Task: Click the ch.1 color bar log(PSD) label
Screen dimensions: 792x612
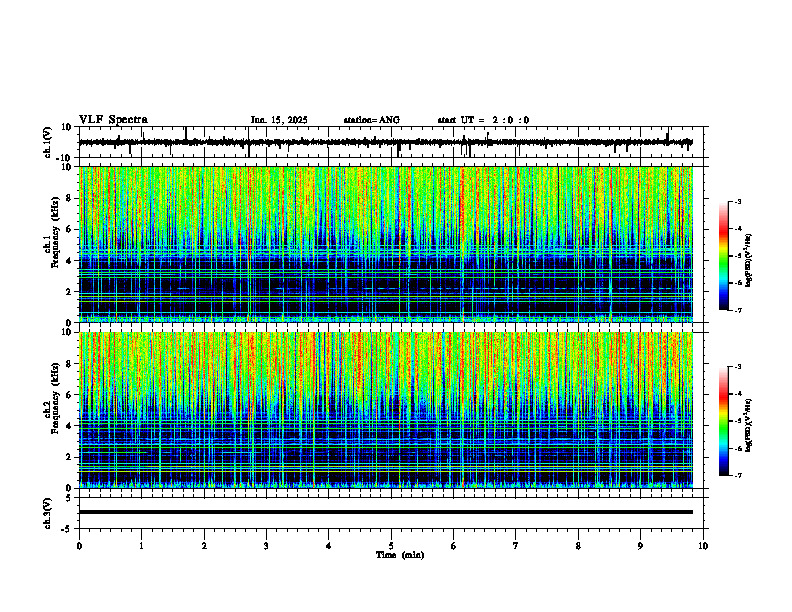Action: (x=748, y=261)
